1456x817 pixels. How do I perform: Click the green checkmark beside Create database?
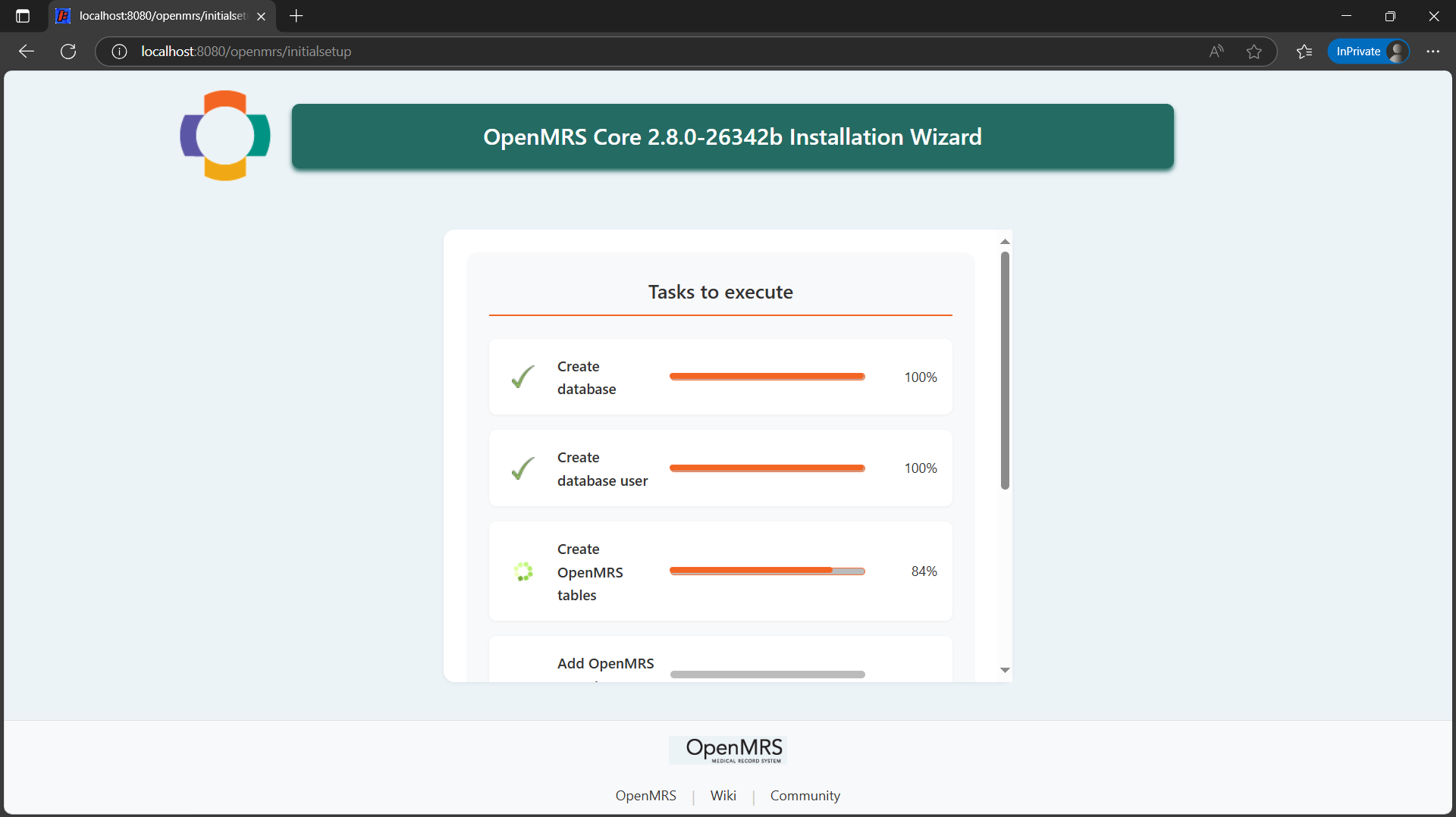[522, 377]
